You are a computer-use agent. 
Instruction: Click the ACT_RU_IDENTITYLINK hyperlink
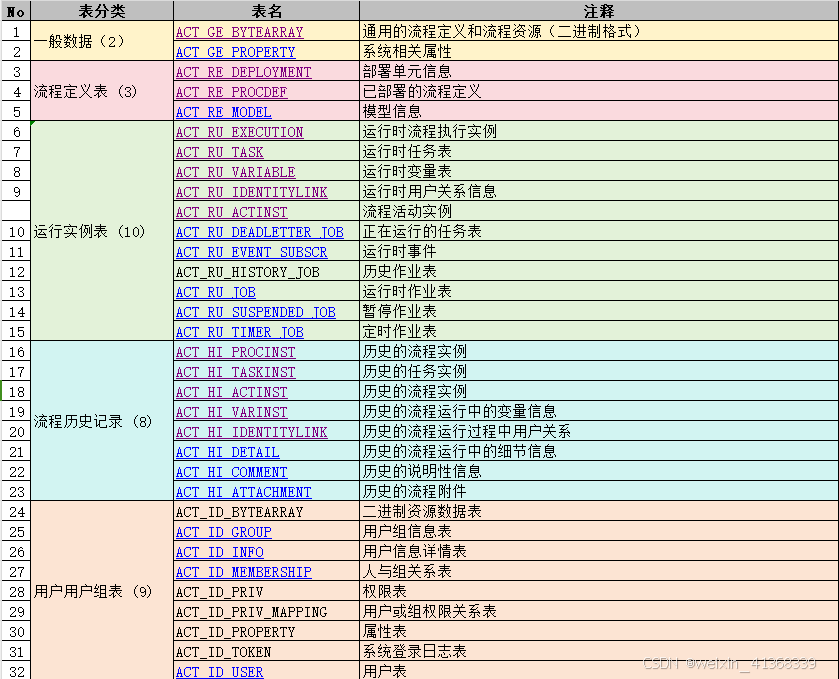click(x=251, y=192)
